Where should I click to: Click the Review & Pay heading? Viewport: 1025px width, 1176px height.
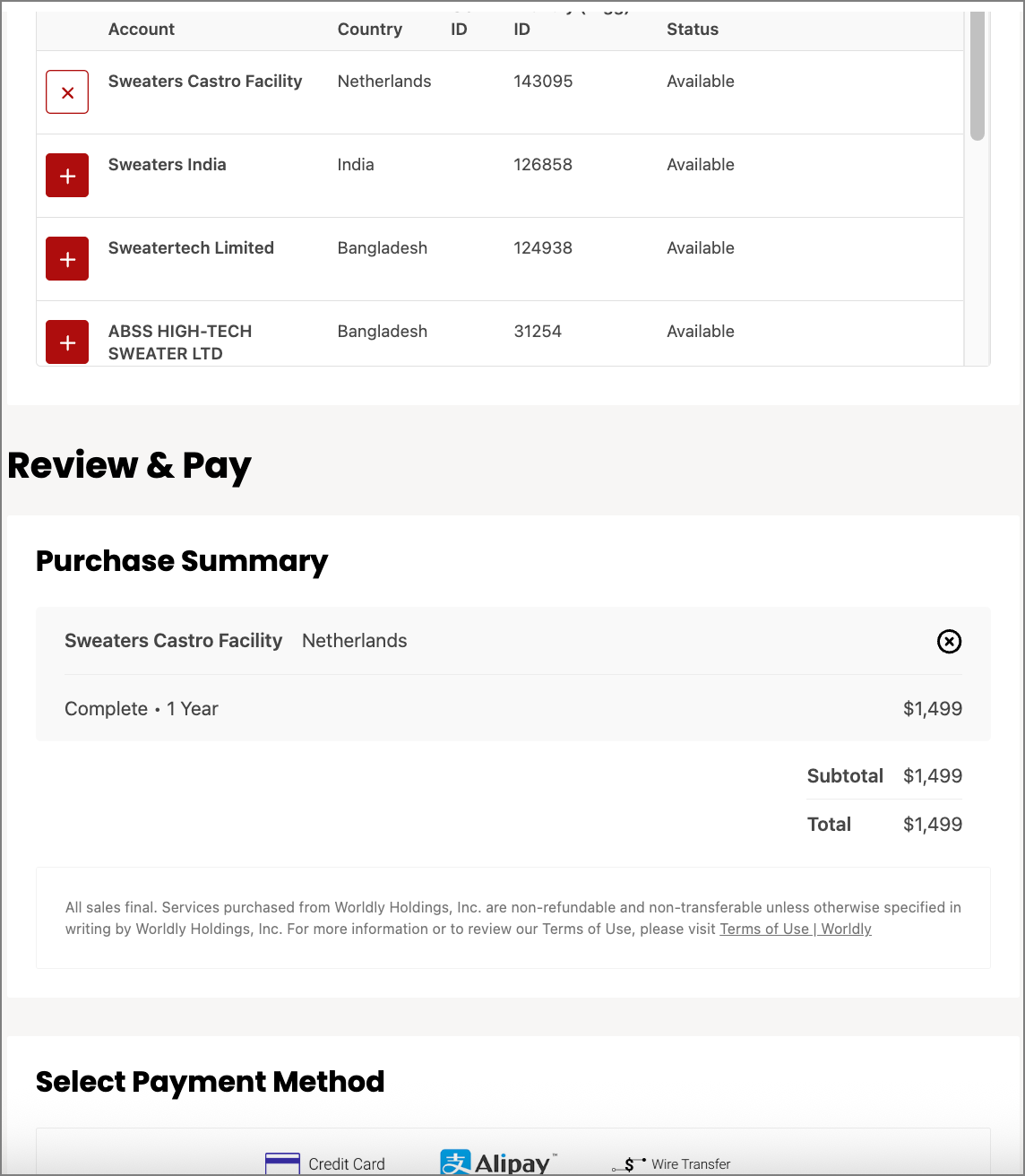point(129,466)
